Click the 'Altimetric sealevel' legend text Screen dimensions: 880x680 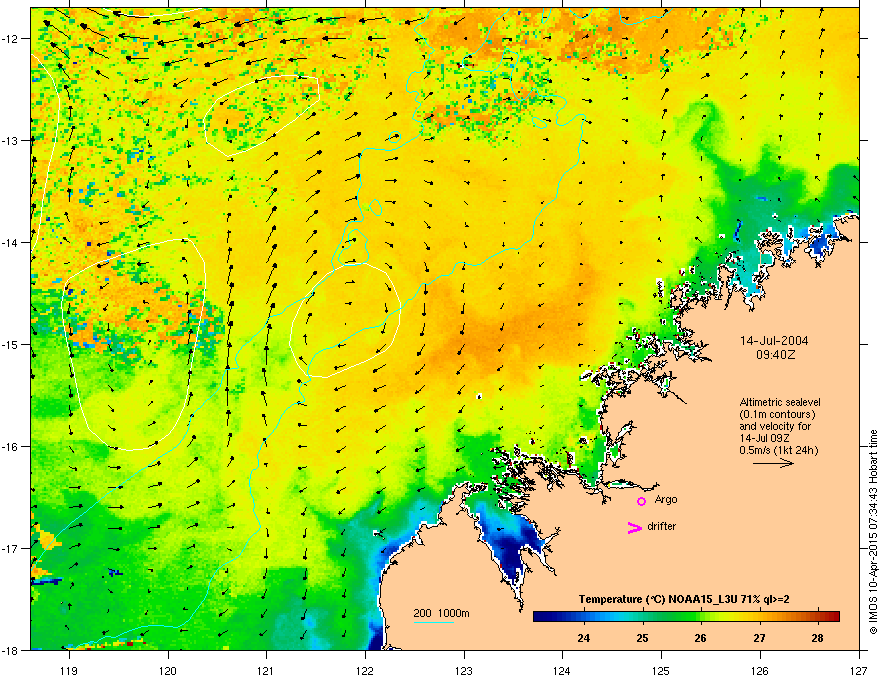tap(780, 402)
